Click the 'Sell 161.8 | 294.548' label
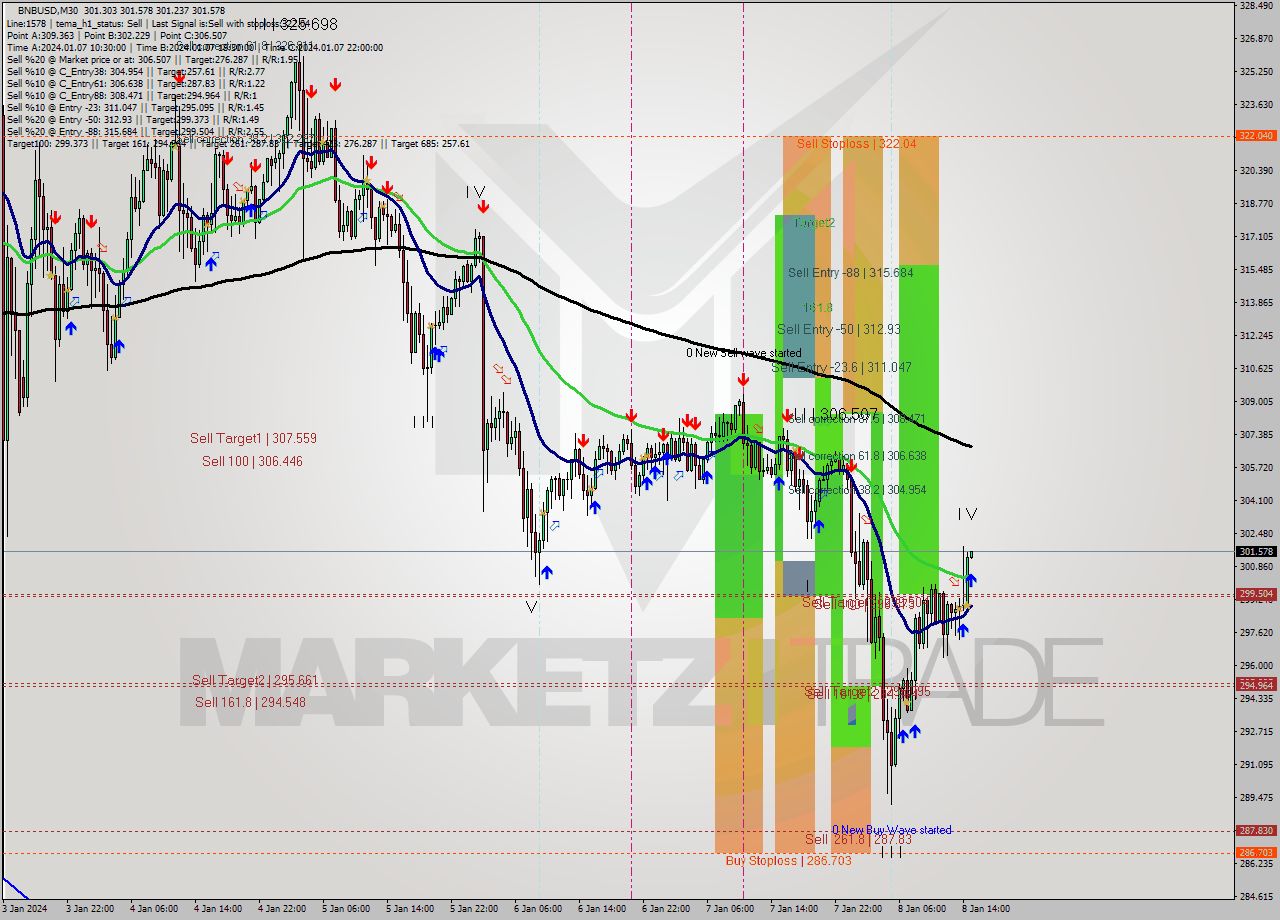 250,702
